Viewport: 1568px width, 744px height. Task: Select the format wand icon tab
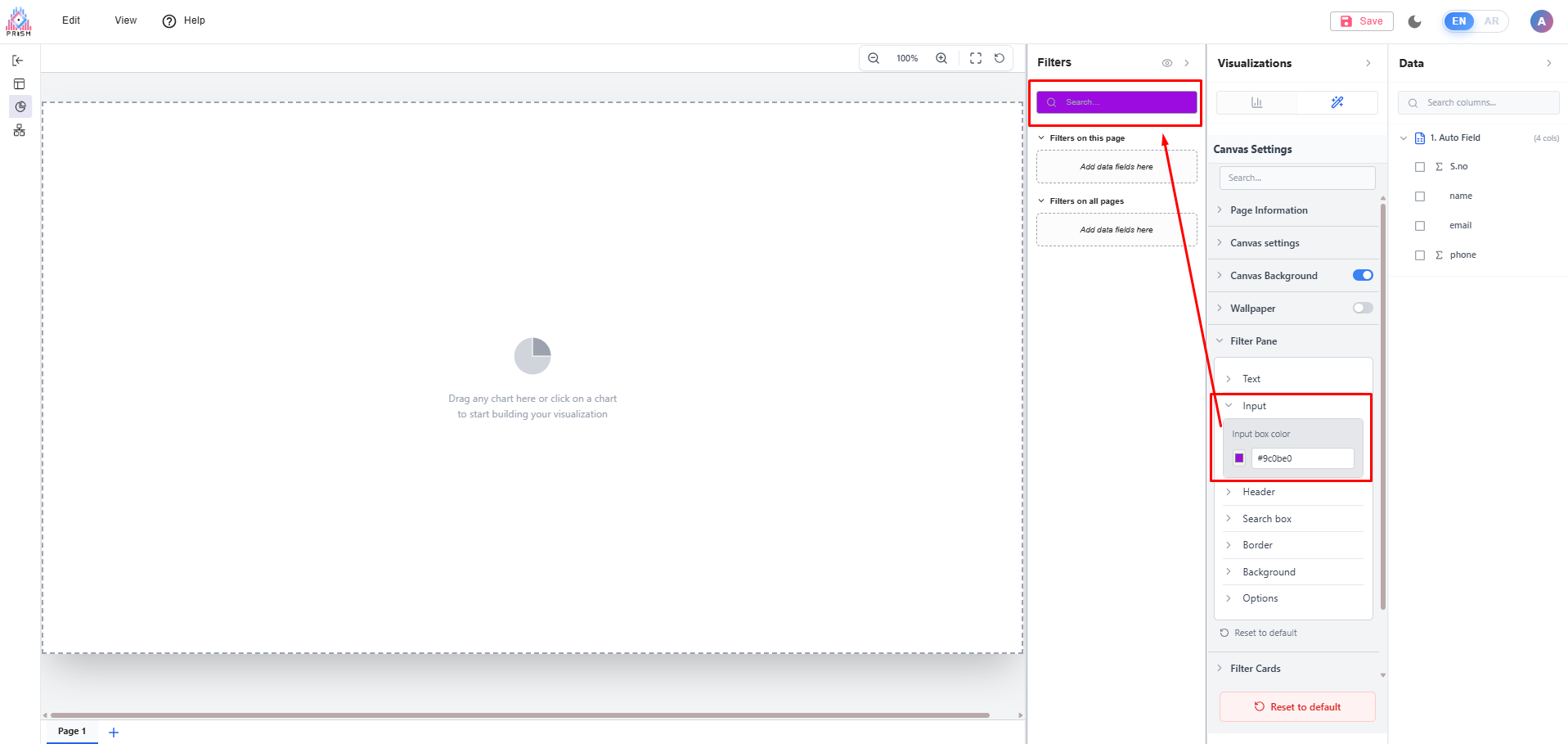[1337, 102]
